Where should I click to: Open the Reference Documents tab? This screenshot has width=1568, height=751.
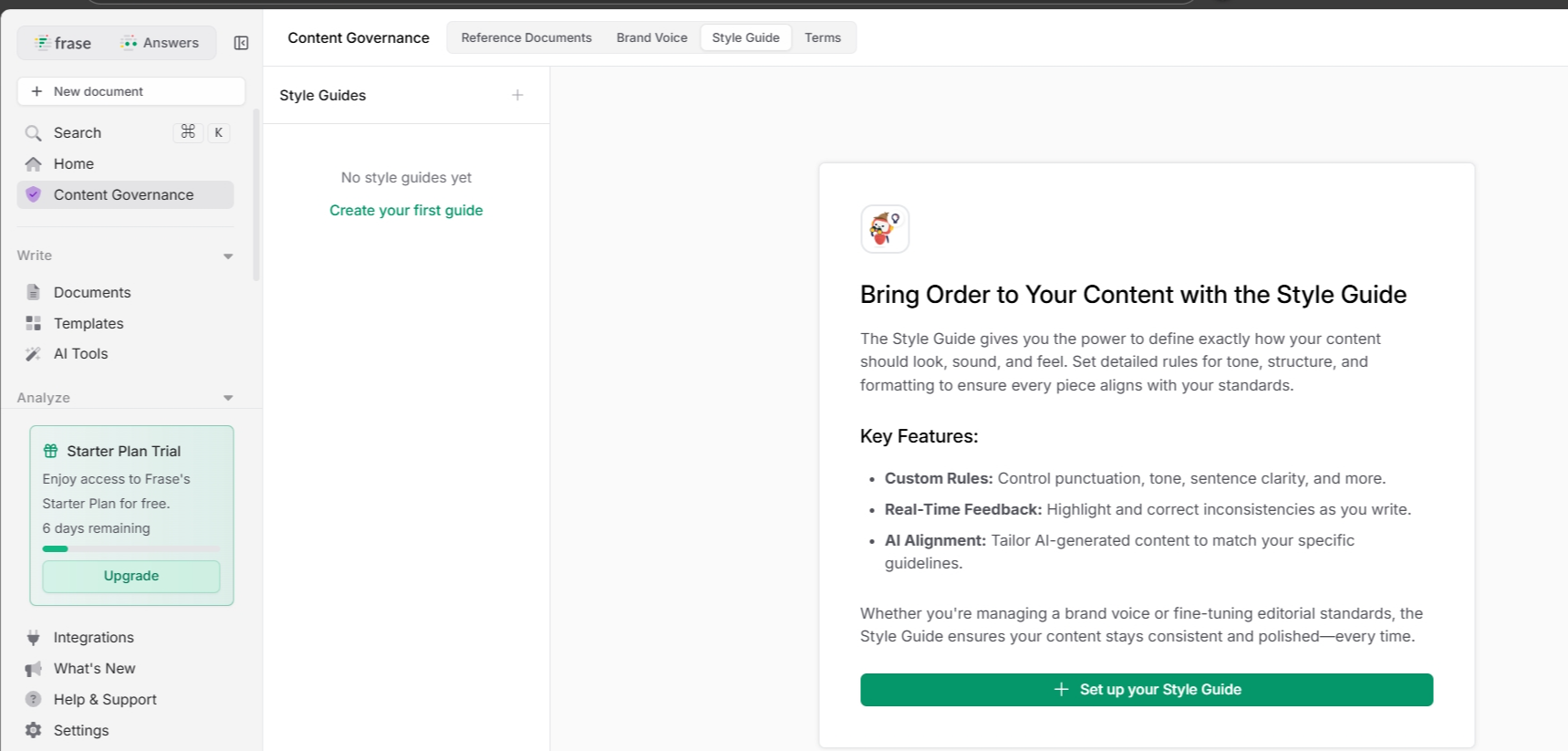[526, 37]
